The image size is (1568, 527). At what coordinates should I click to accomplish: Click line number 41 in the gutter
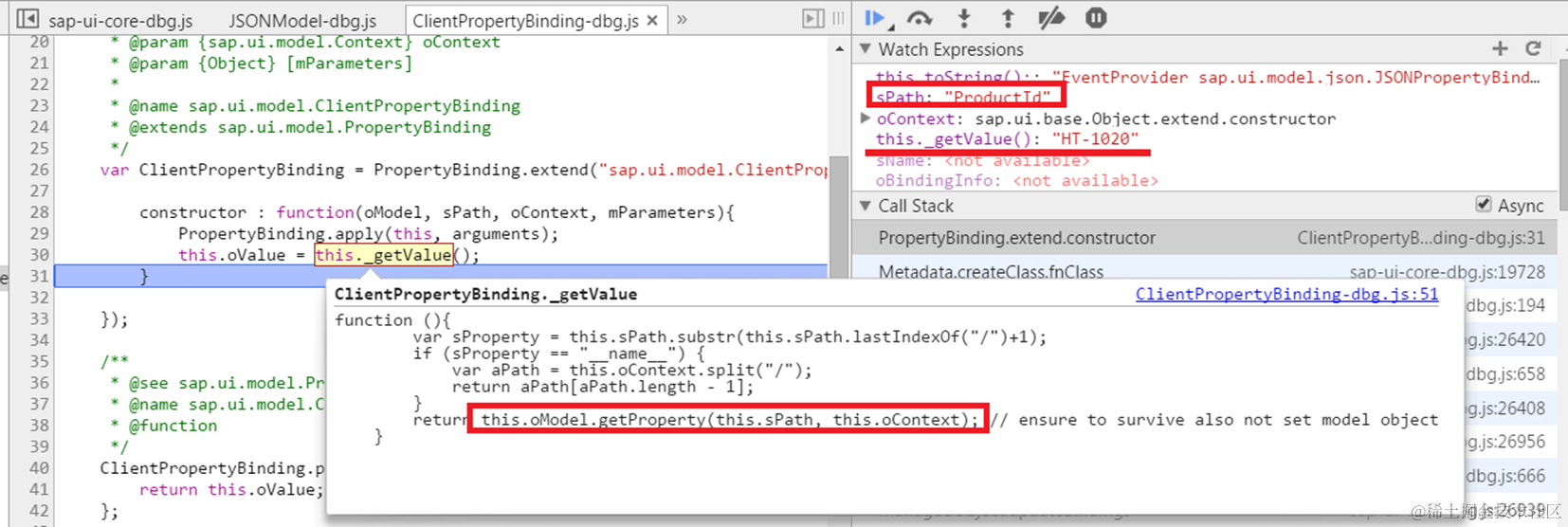[x=39, y=489]
